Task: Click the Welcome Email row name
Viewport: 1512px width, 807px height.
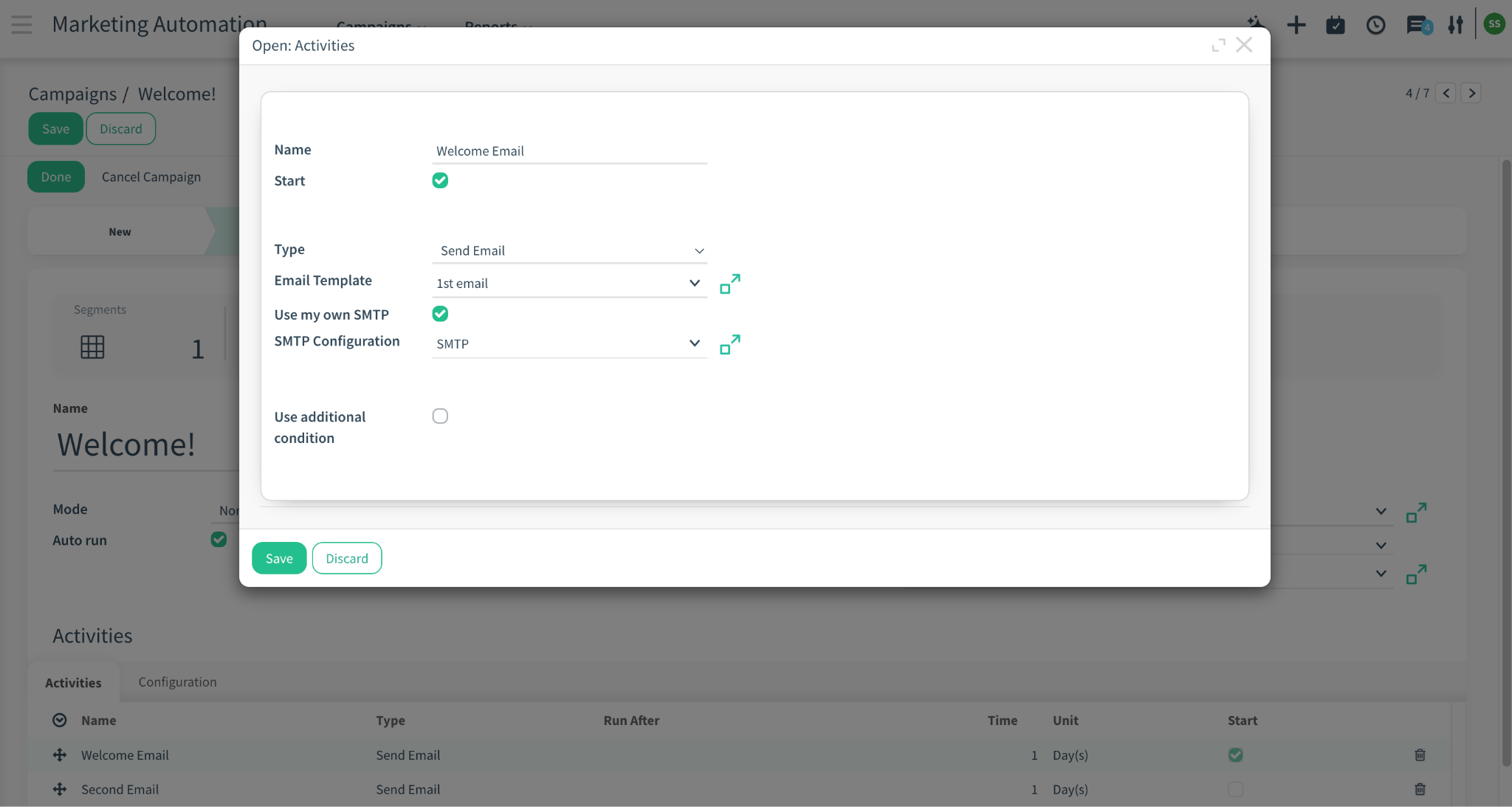Action: pyautogui.click(x=125, y=755)
